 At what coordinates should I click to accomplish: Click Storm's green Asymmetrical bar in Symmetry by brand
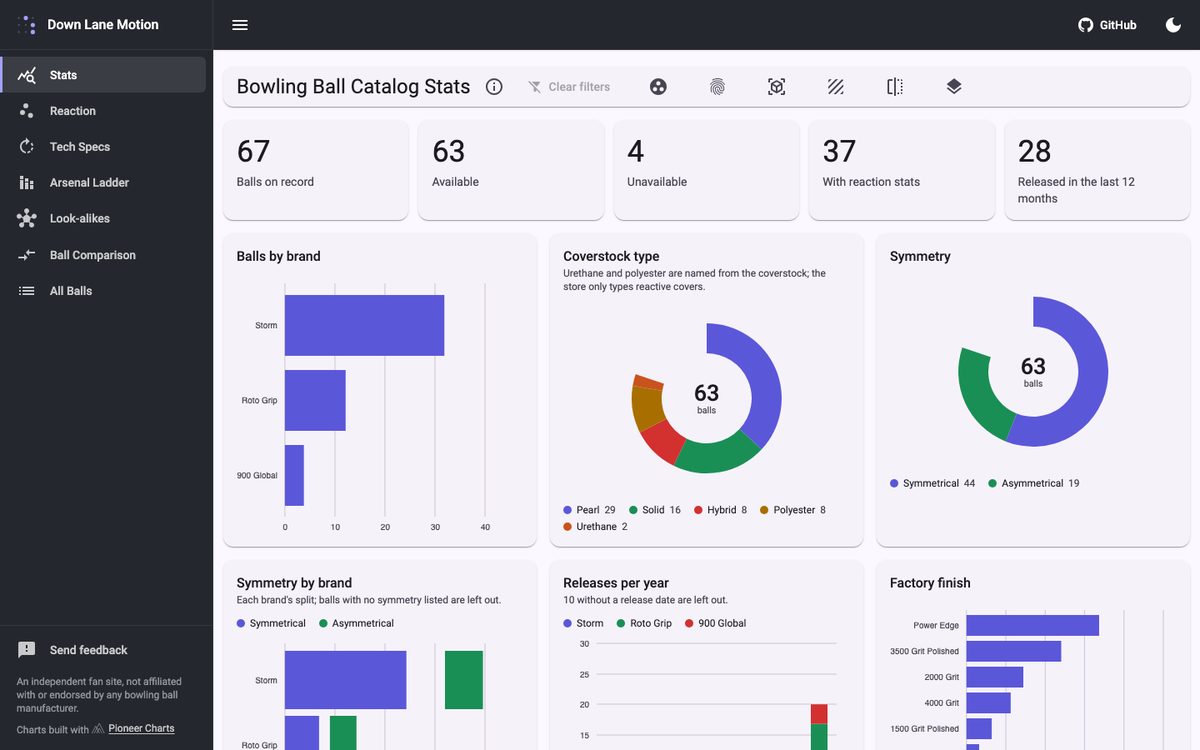point(464,680)
